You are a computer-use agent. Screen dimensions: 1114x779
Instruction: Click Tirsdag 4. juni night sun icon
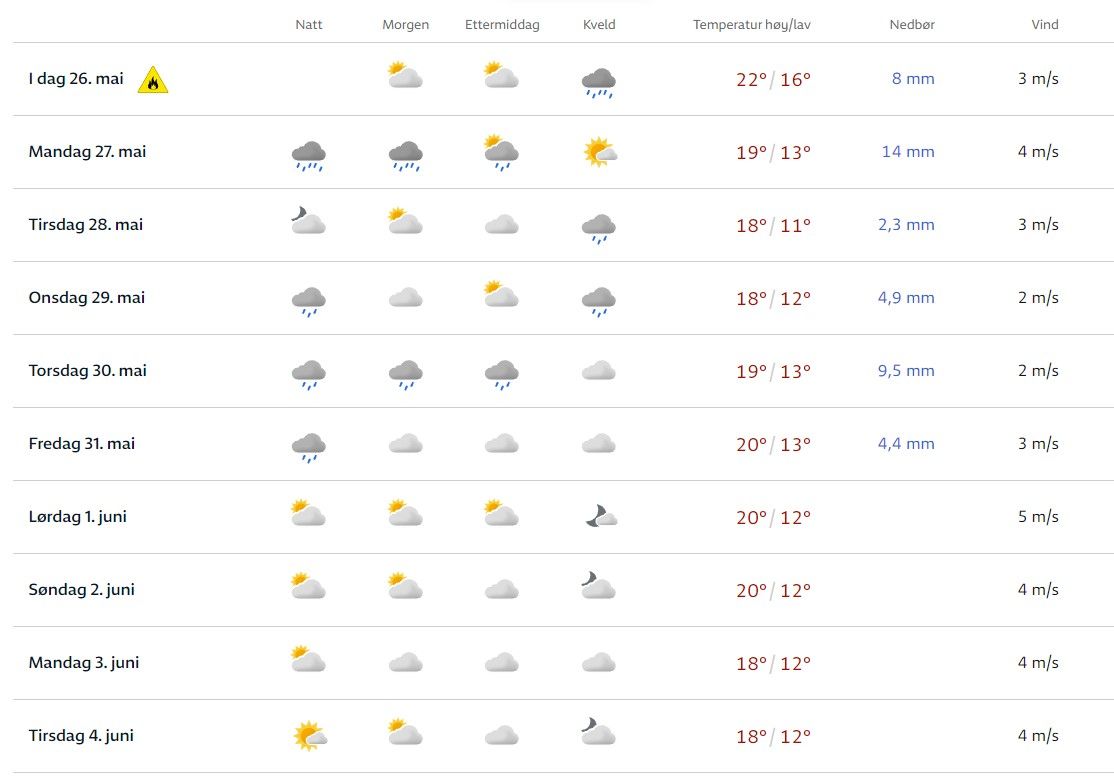(309, 737)
